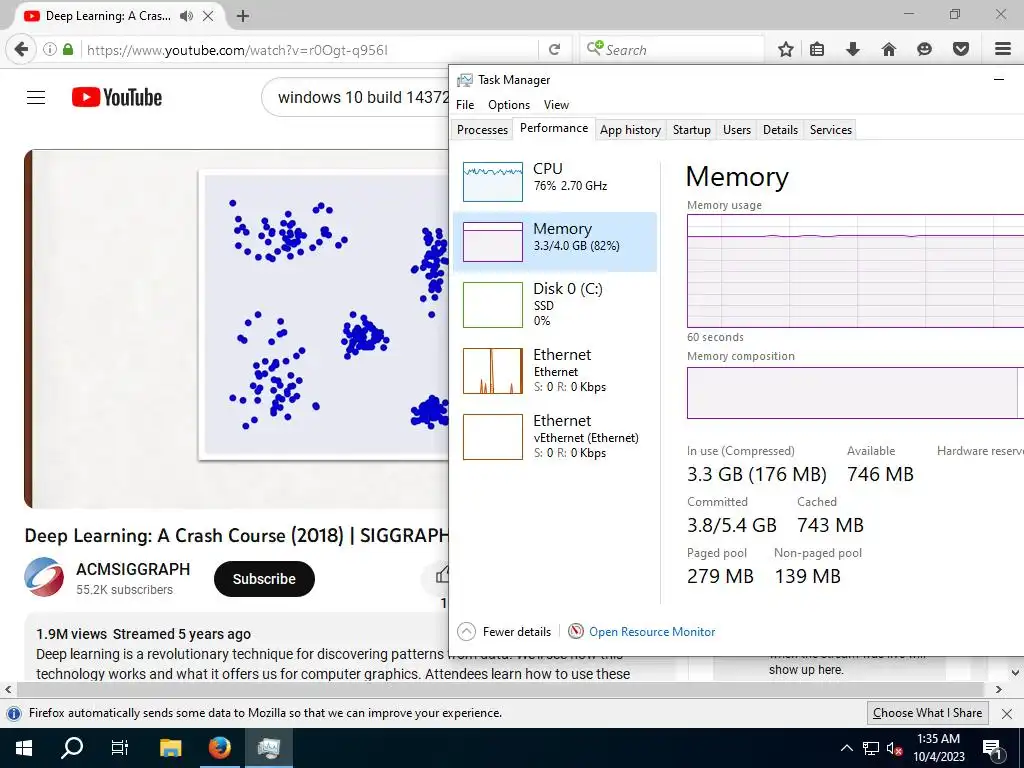Open a new Firefox tab
1024x768 pixels.
click(243, 16)
